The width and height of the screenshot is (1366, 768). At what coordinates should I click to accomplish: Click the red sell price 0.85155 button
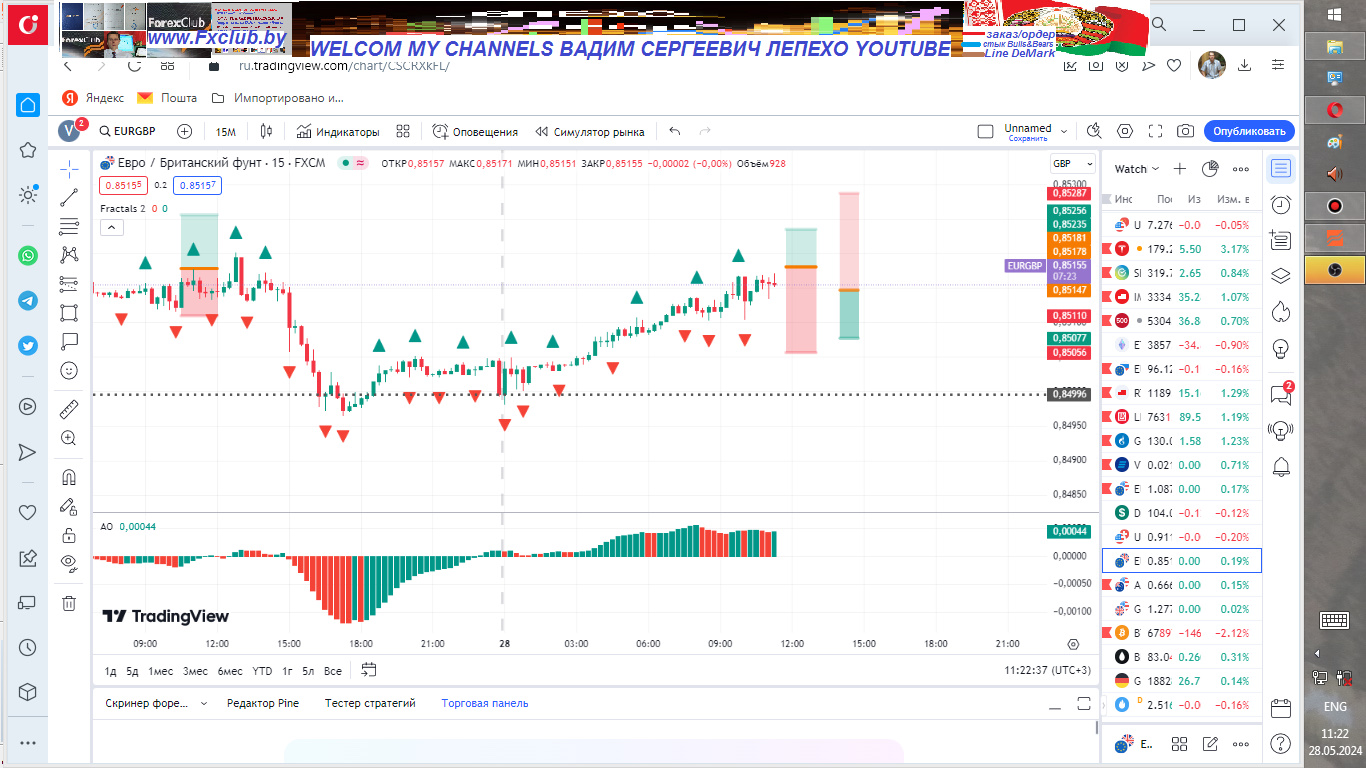[x=123, y=185]
